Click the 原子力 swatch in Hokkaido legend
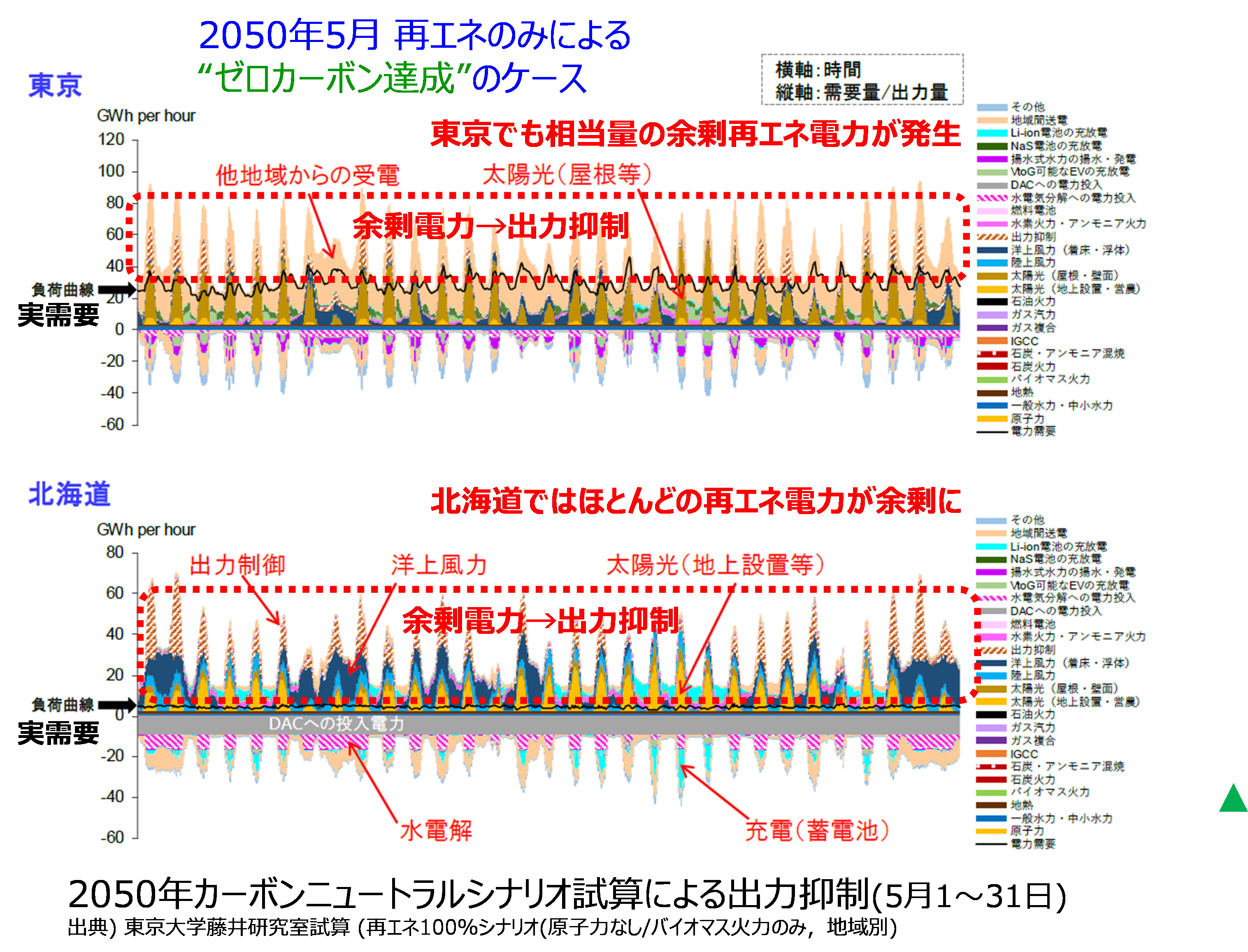Viewport: 1248px width, 952px height. coord(991,831)
